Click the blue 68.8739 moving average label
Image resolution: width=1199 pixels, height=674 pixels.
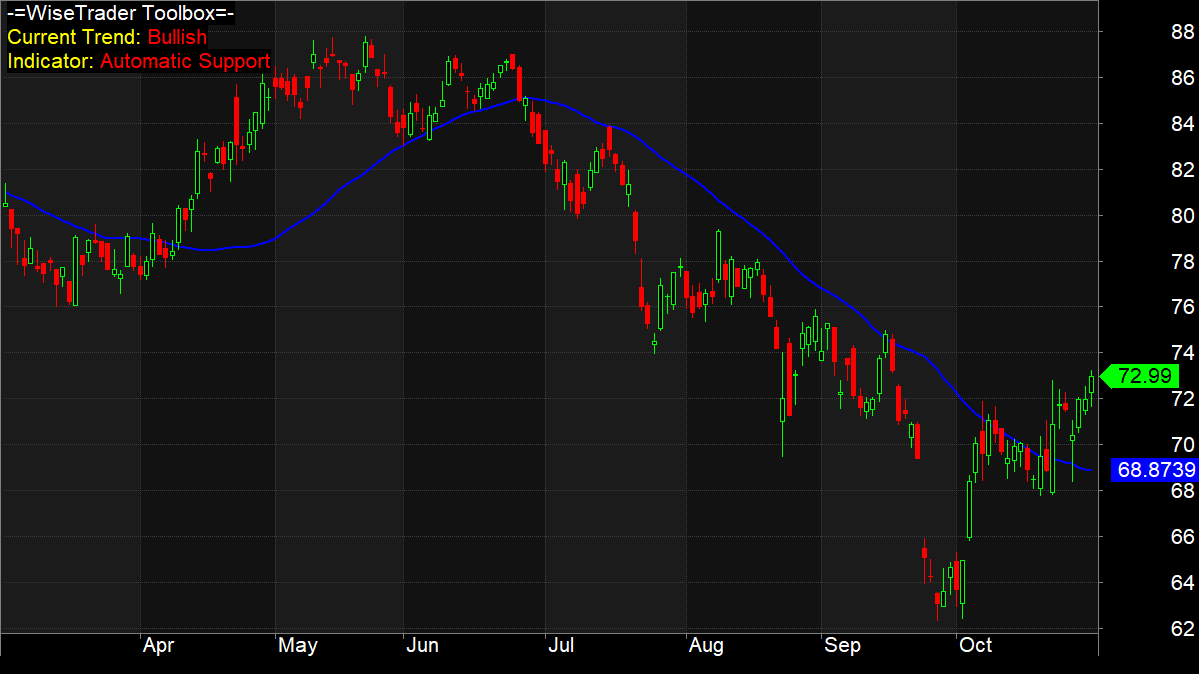pyautogui.click(x=1155, y=470)
